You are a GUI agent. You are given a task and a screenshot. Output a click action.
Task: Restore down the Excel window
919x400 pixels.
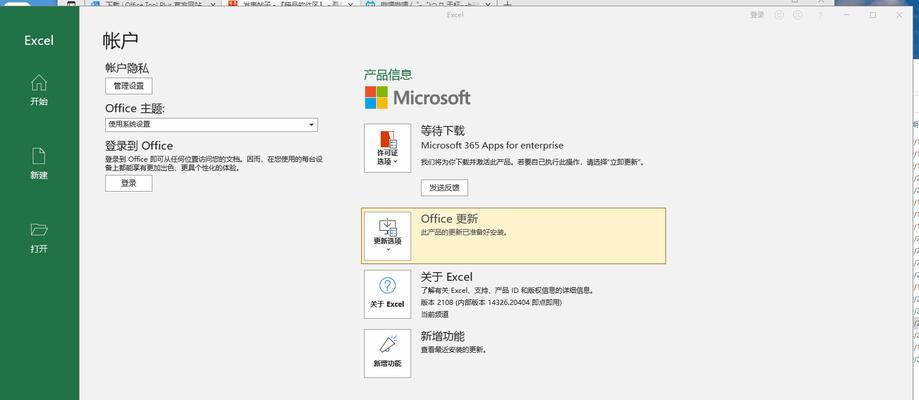click(x=873, y=15)
